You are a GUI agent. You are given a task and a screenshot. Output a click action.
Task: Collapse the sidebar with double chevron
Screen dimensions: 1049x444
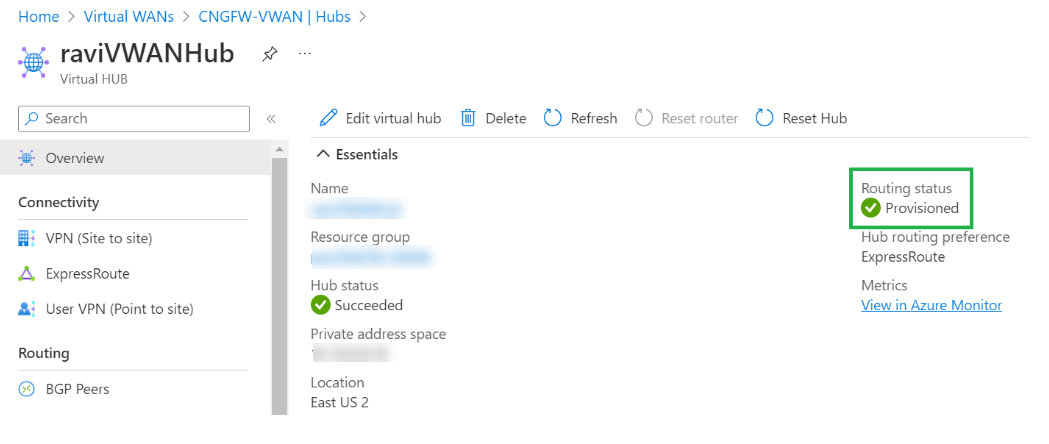[x=270, y=119]
